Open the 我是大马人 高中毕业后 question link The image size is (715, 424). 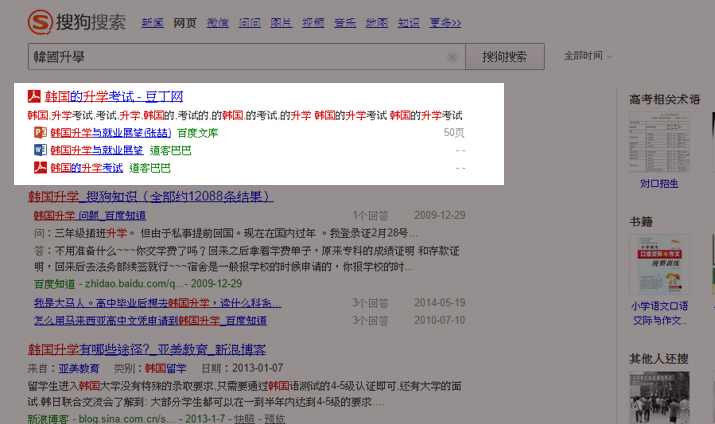(x=157, y=303)
